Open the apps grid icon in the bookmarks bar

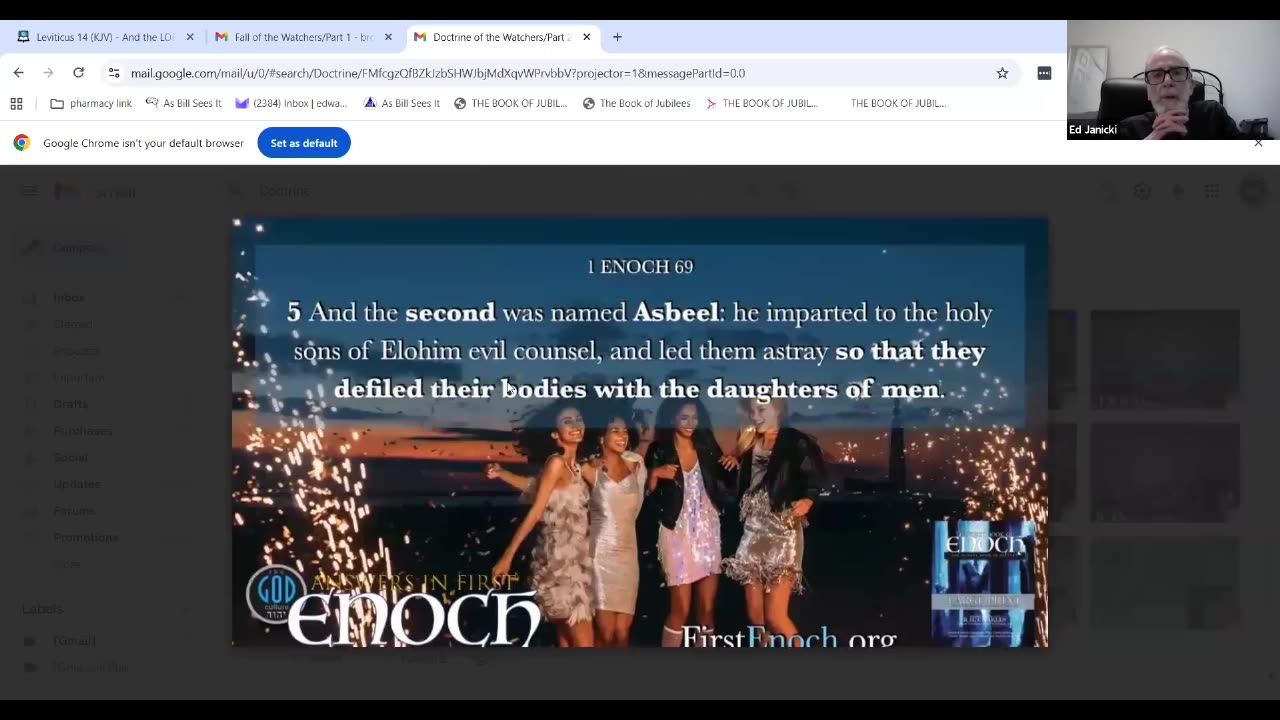(16, 103)
